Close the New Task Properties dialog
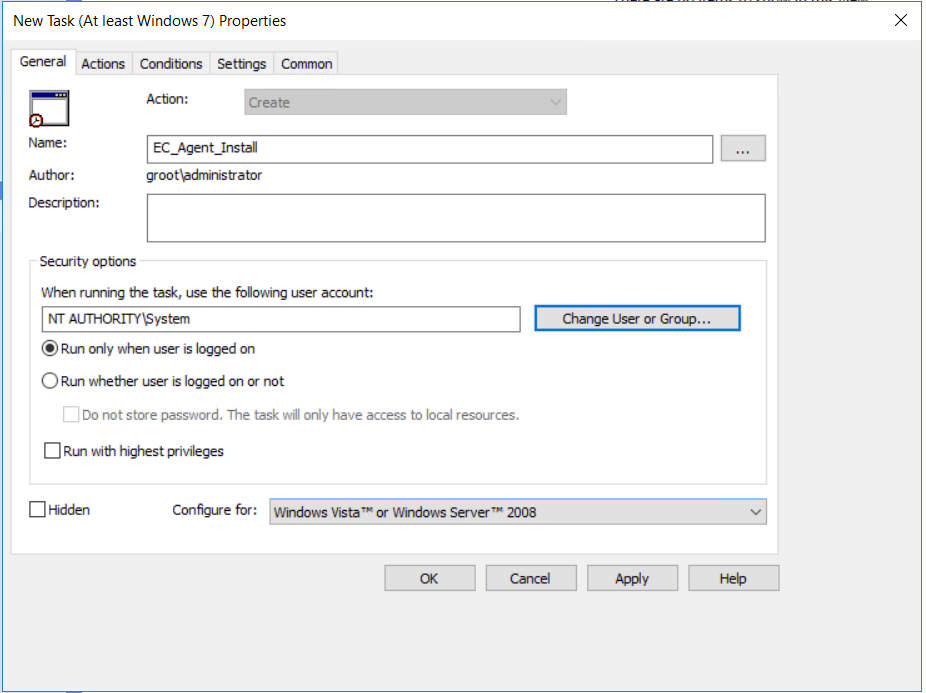This screenshot has height=693, width=926. point(901,20)
